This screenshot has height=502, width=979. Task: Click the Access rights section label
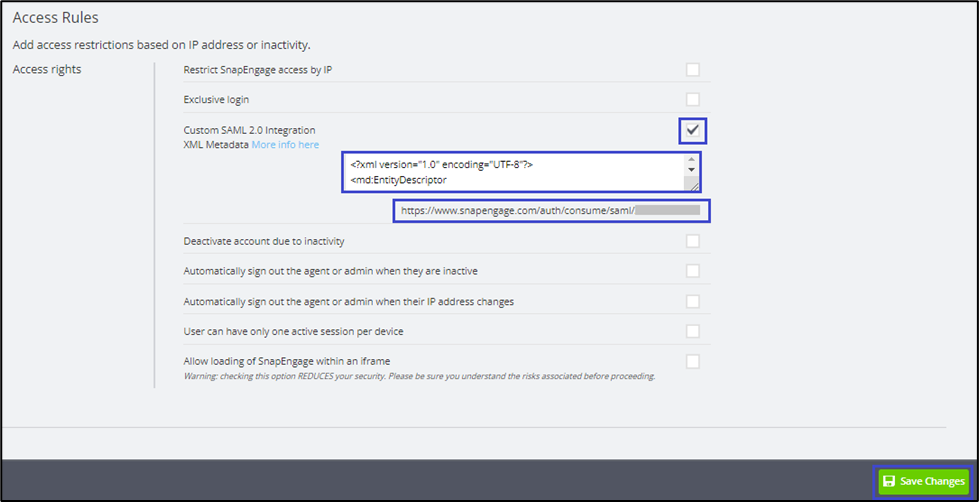coord(47,70)
